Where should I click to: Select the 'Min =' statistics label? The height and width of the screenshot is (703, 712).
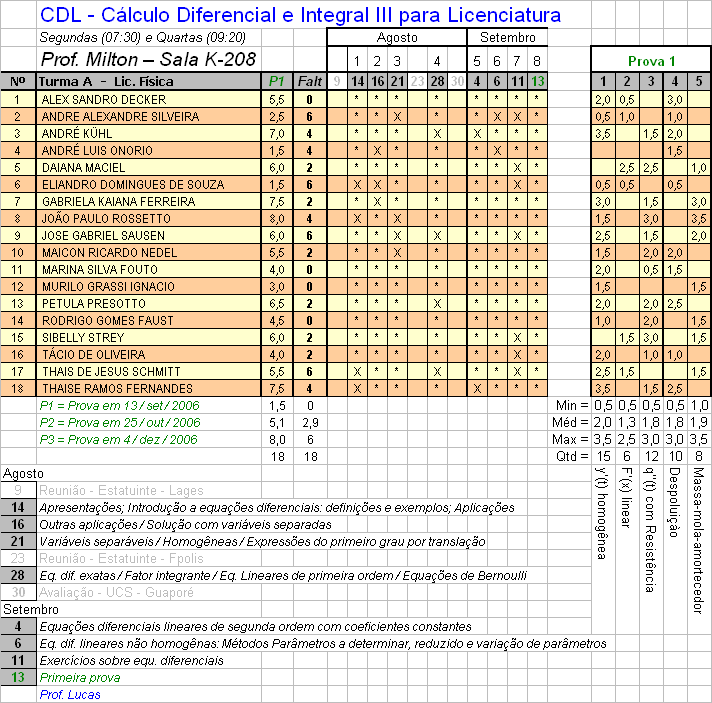click(x=572, y=406)
